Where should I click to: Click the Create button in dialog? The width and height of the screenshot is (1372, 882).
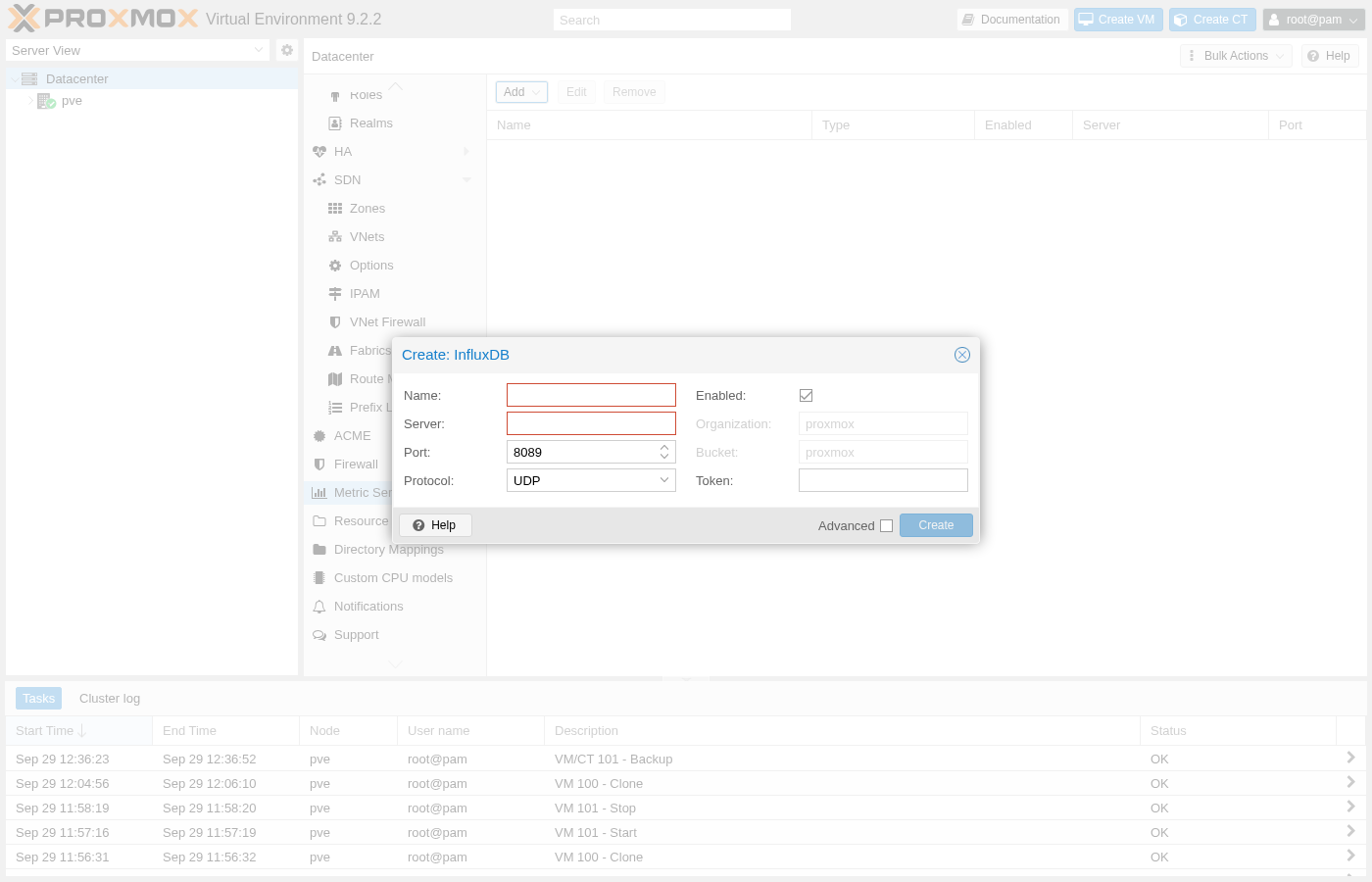tap(936, 525)
